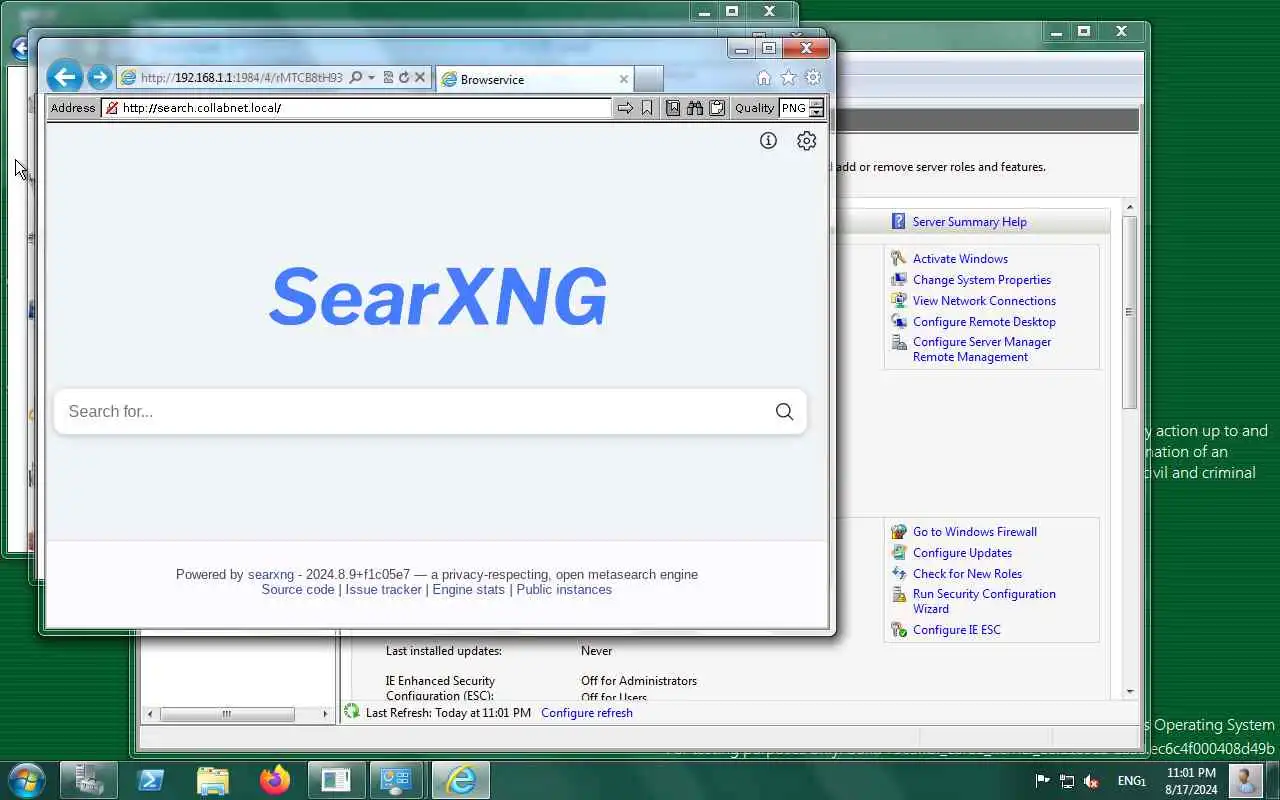Click 'View Network Connections' link
Screen dimensions: 1280x800
click(984, 301)
